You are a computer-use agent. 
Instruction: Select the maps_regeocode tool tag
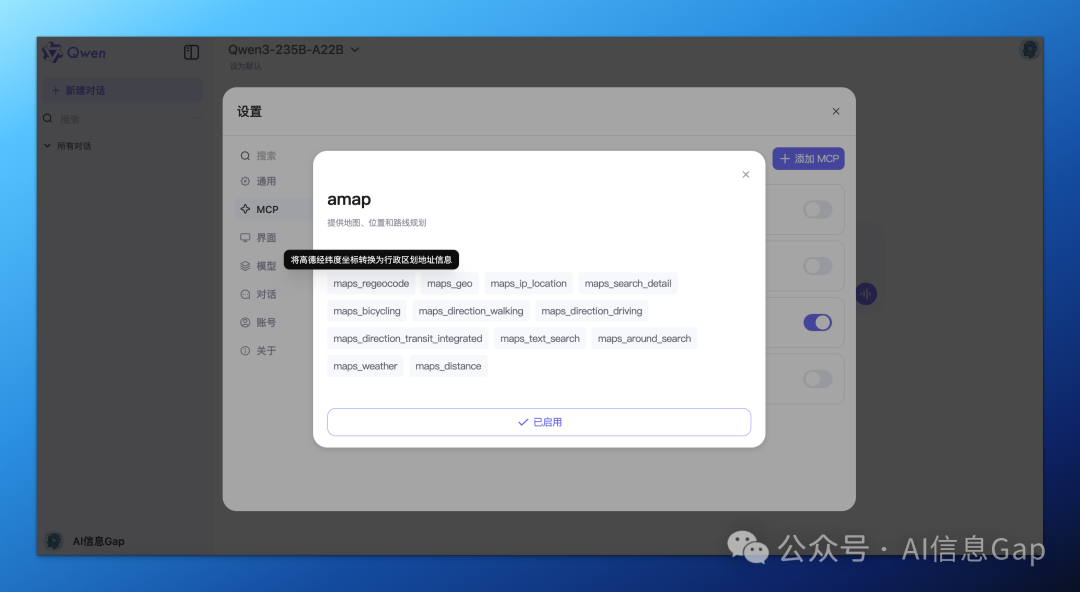[371, 283]
